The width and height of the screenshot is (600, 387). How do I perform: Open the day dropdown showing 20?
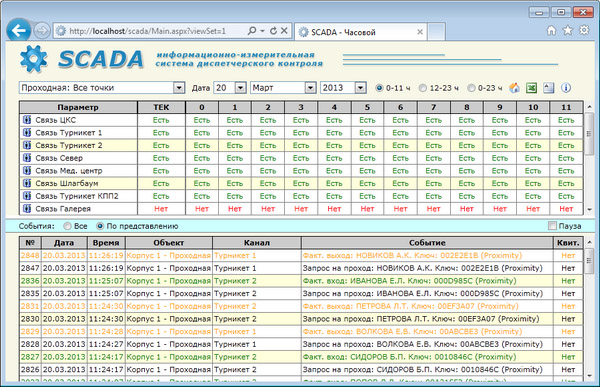(x=240, y=88)
